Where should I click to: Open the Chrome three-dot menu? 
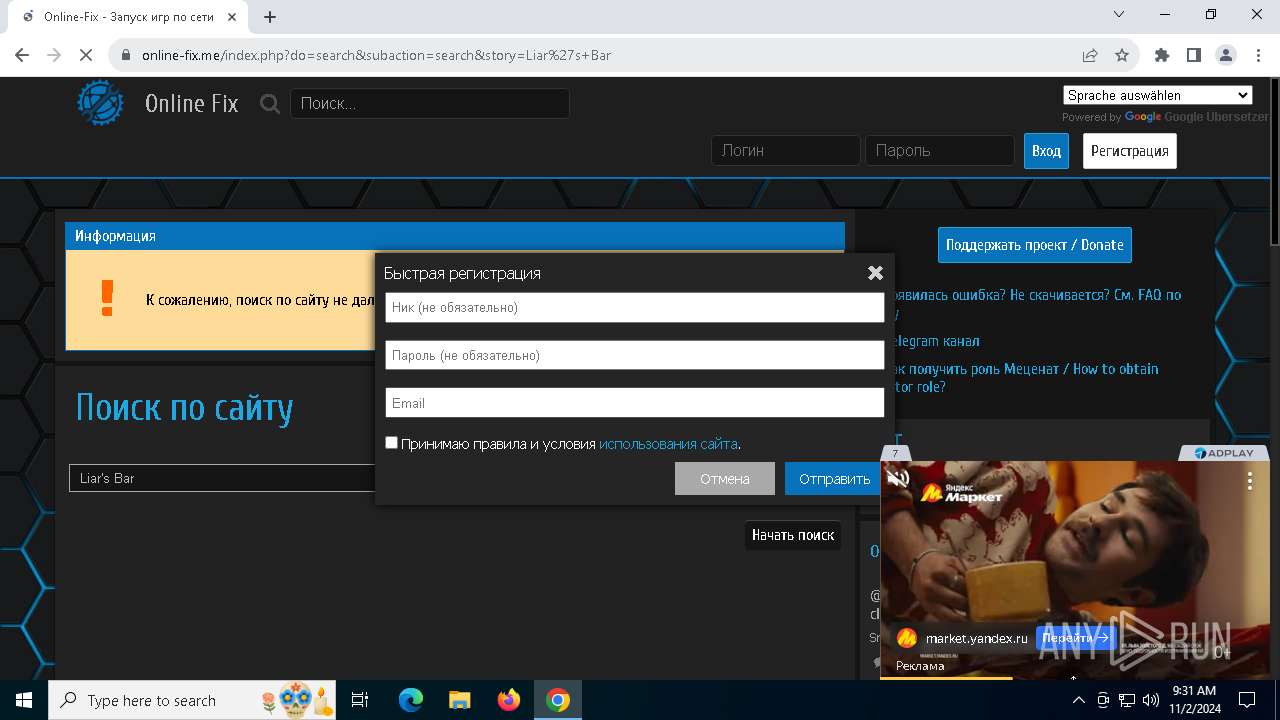point(1258,55)
